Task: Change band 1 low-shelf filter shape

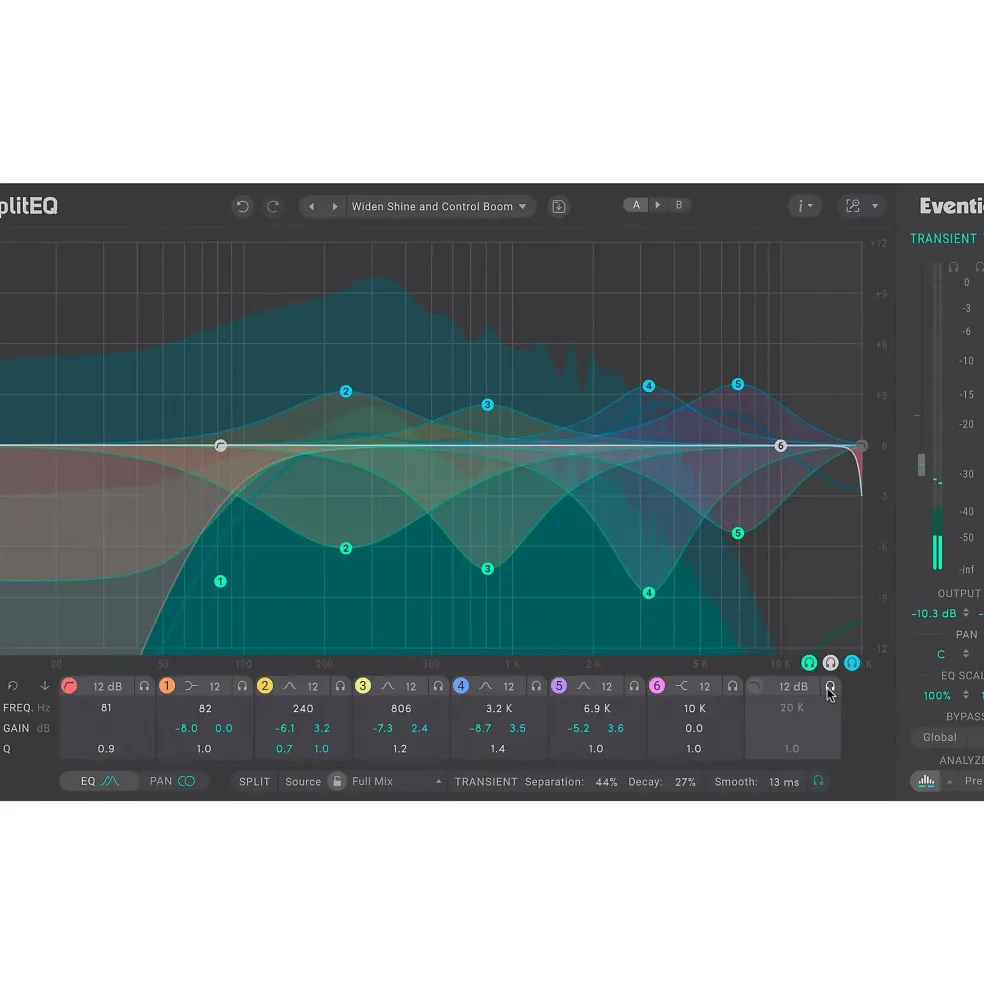Action: pyautogui.click(x=191, y=686)
